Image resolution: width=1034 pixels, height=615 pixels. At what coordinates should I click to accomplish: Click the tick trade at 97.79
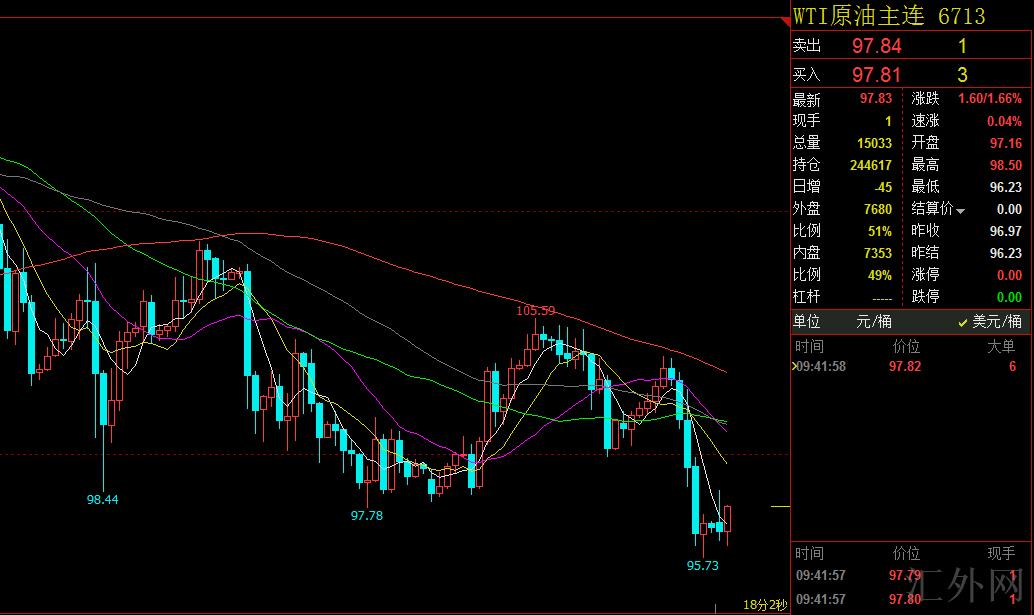click(905, 575)
